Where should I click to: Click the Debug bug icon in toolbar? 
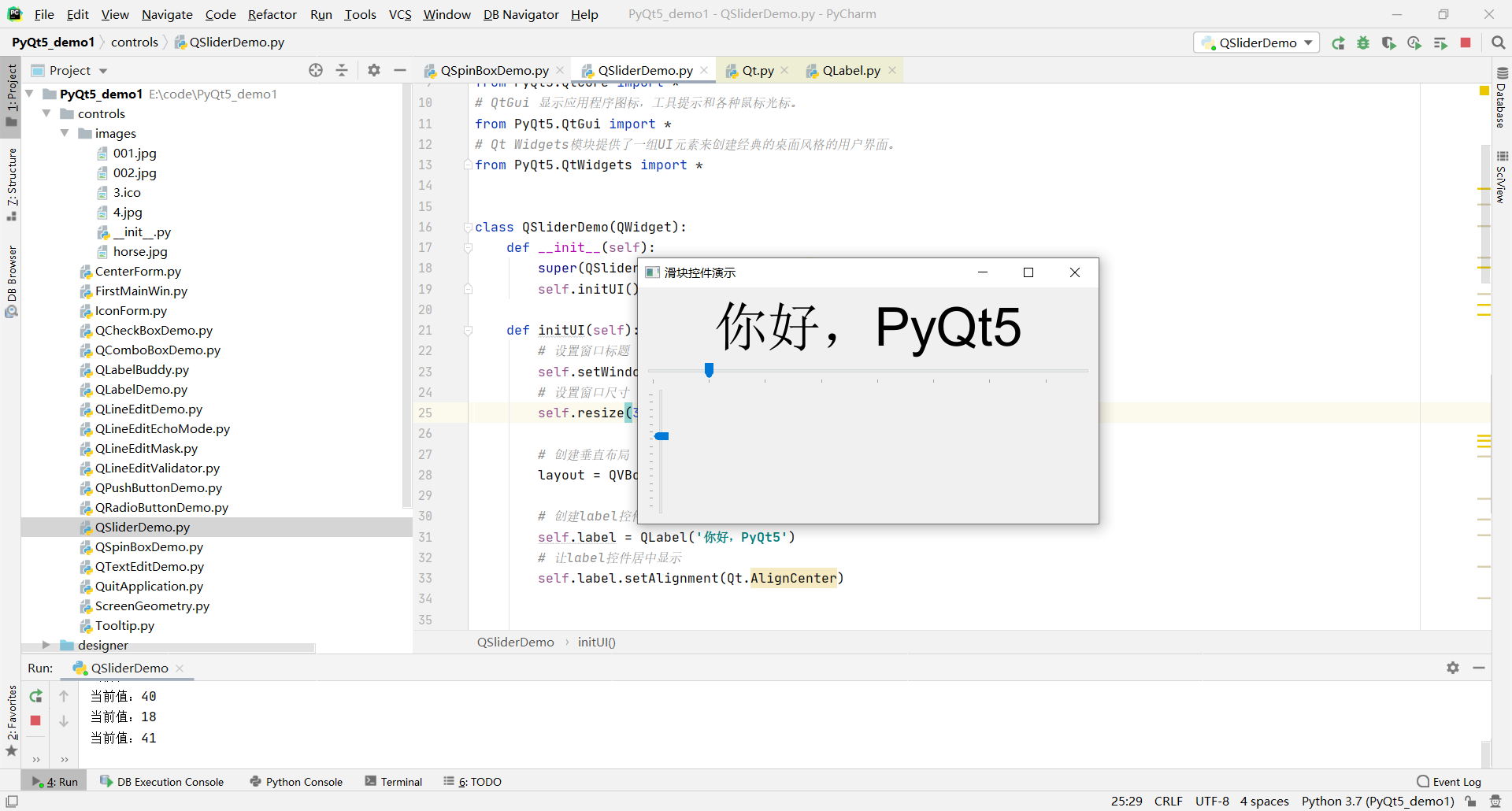coord(1363,43)
